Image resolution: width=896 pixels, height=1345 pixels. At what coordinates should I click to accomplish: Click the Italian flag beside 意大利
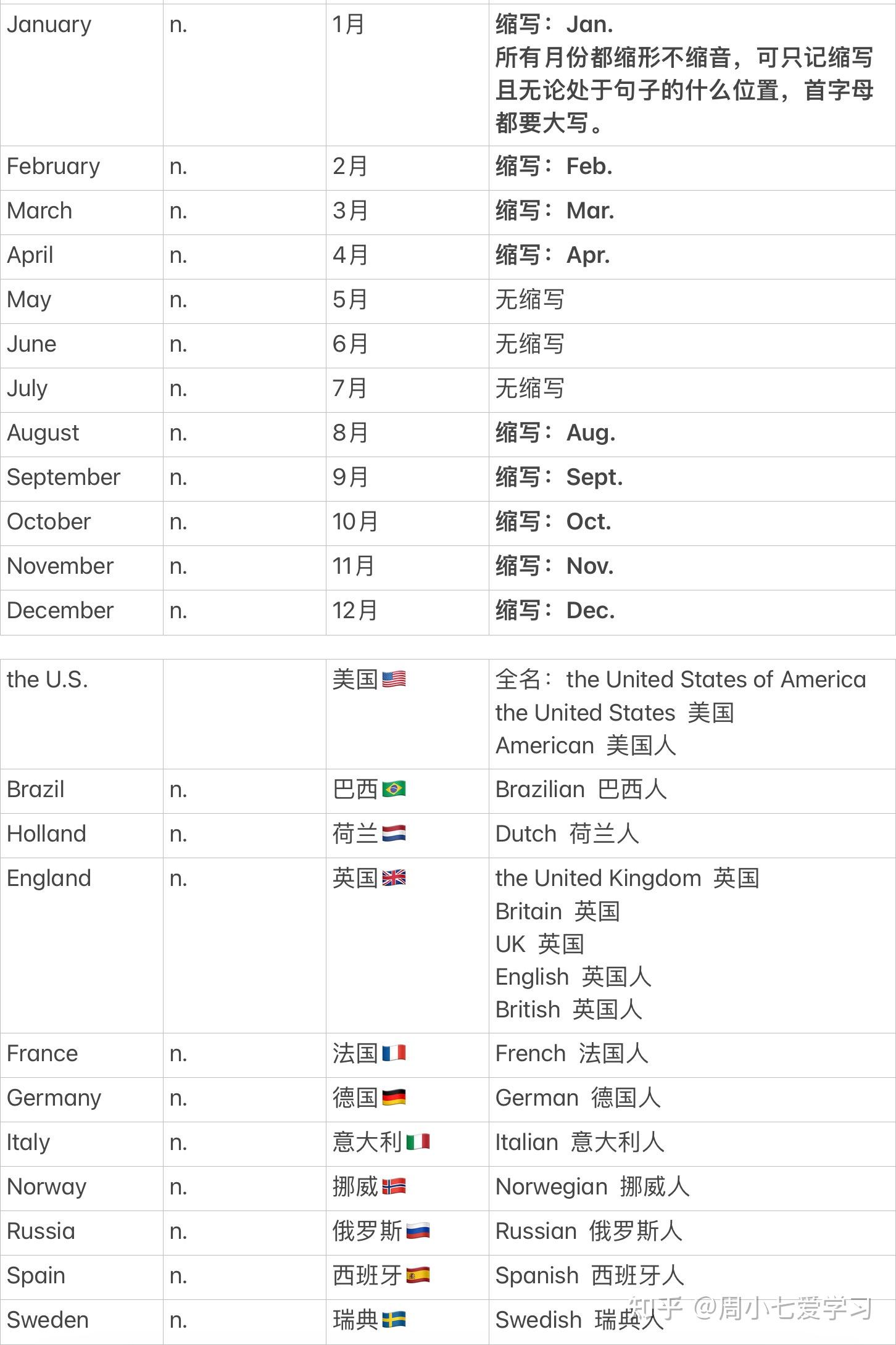(418, 1142)
